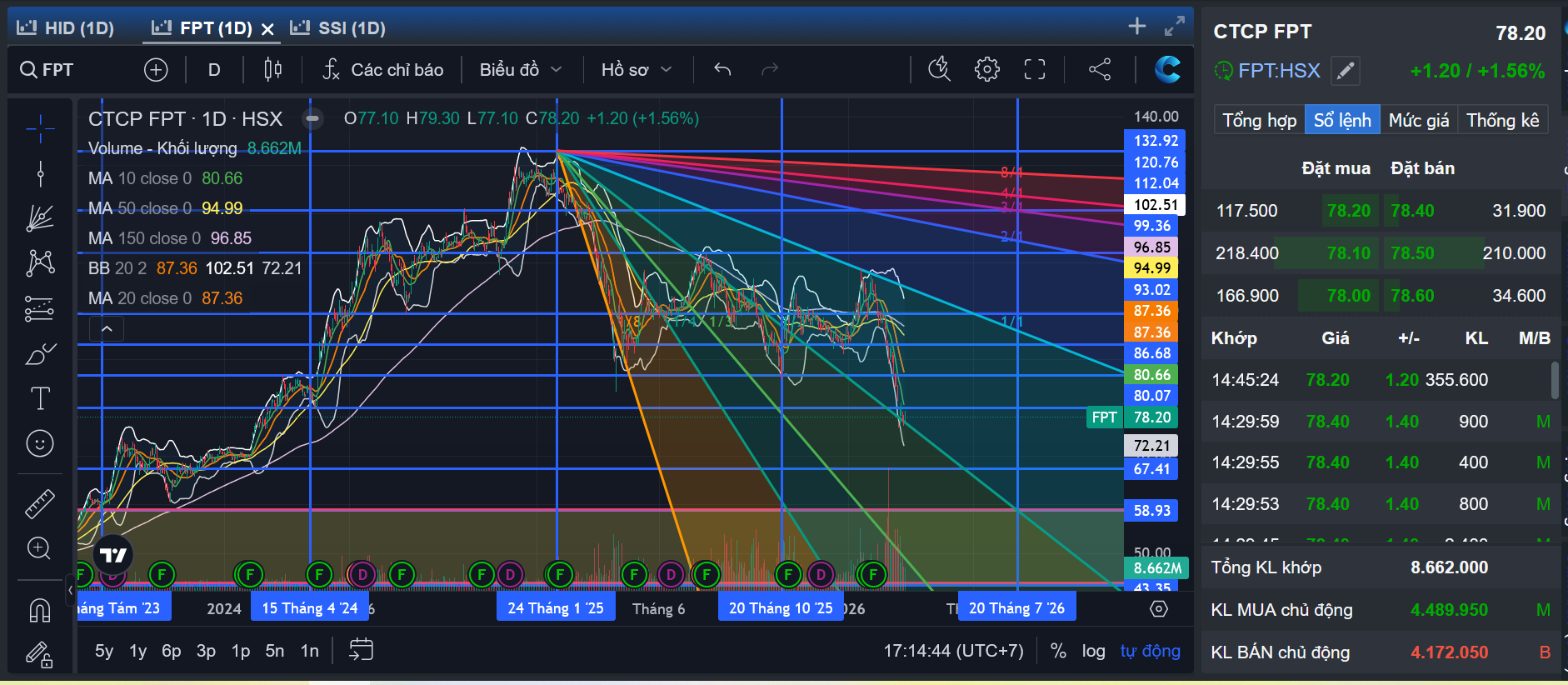Edit the FPT:HSX symbol with pencil icon

click(x=1346, y=71)
